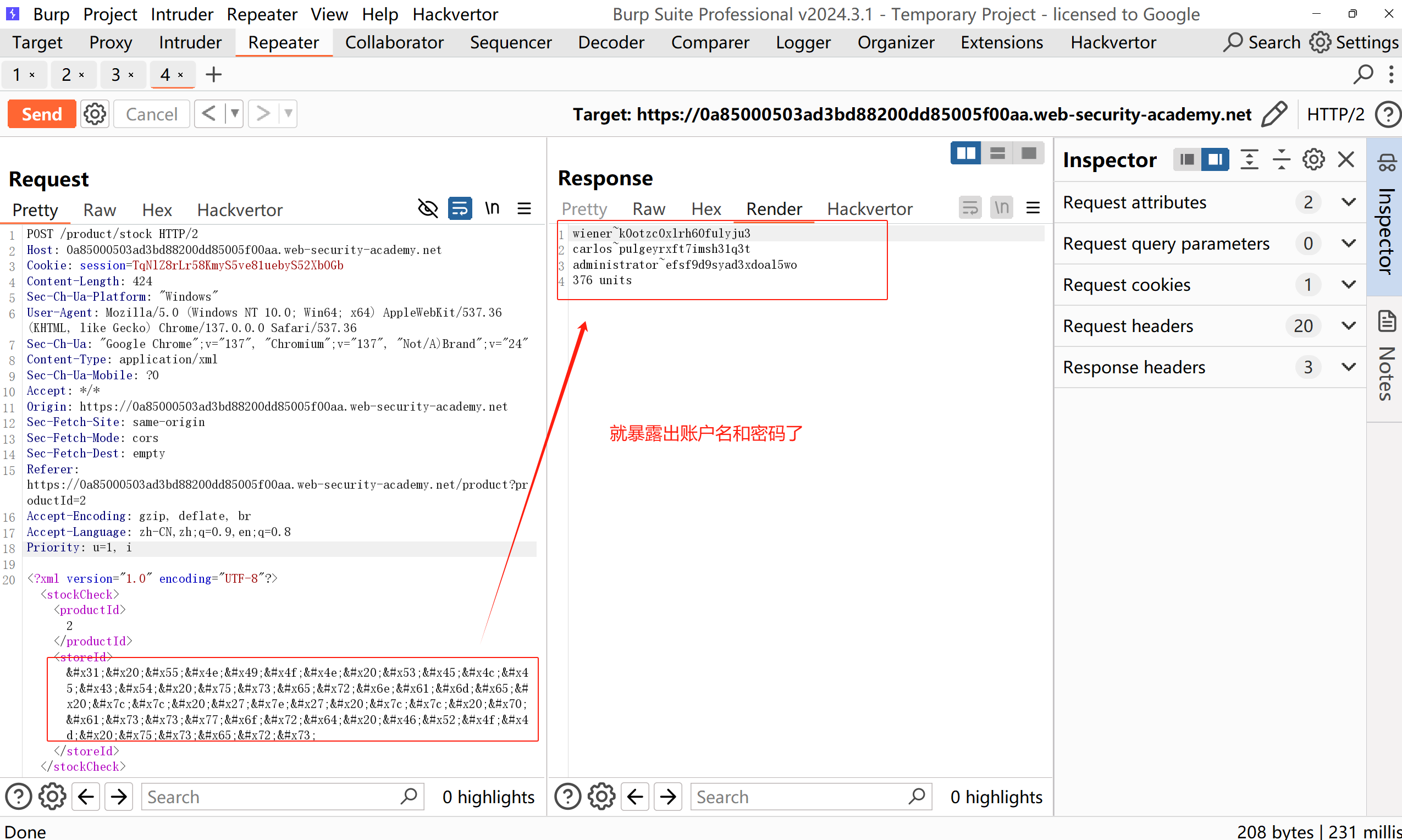Viewport: 1402px width, 840px height.
Task: Toggle hide non-printable characters eye icon in Request
Action: pyautogui.click(x=427, y=208)
